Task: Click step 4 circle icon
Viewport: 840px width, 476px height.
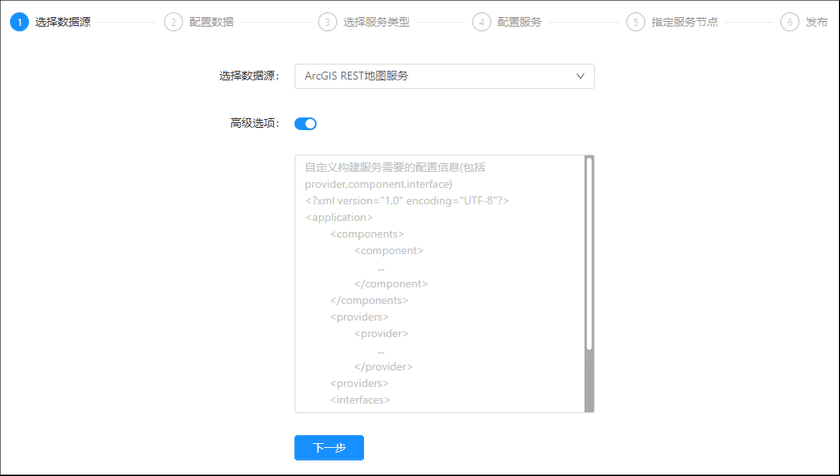Action: pyautogui.click(x=482, y=22)
